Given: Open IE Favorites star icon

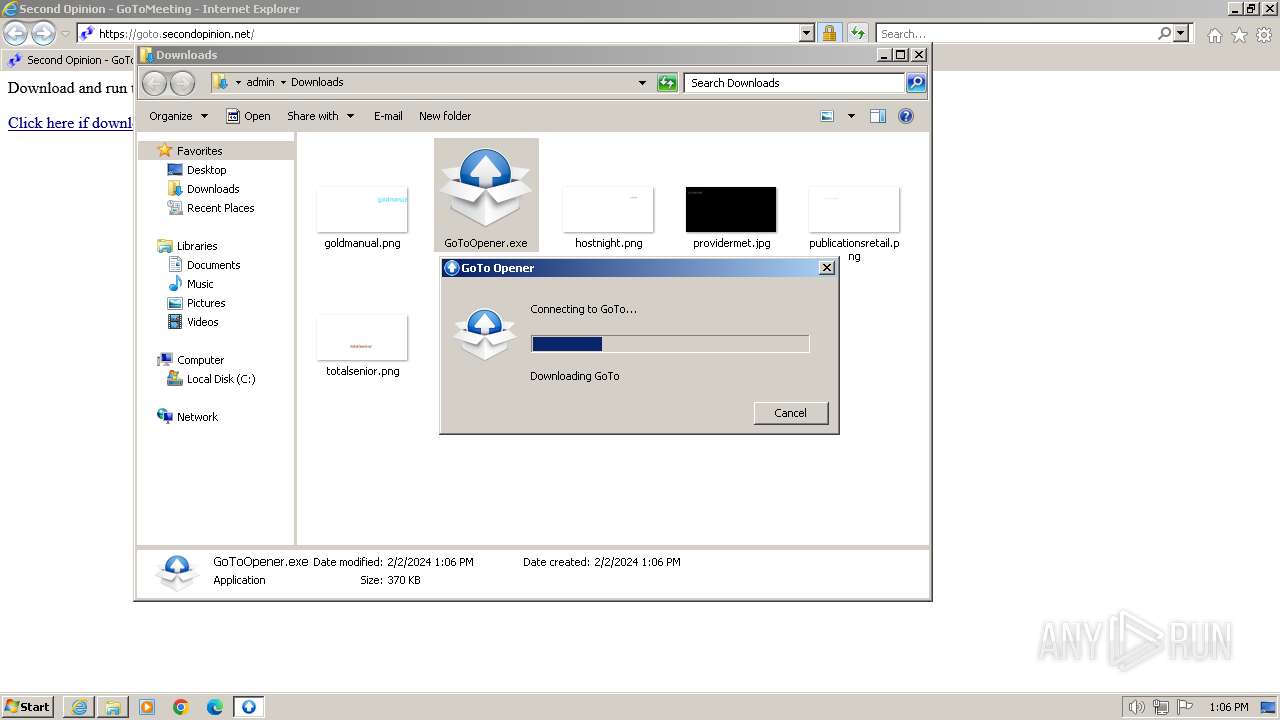Looking at the screenshot, I should 1239,35.
